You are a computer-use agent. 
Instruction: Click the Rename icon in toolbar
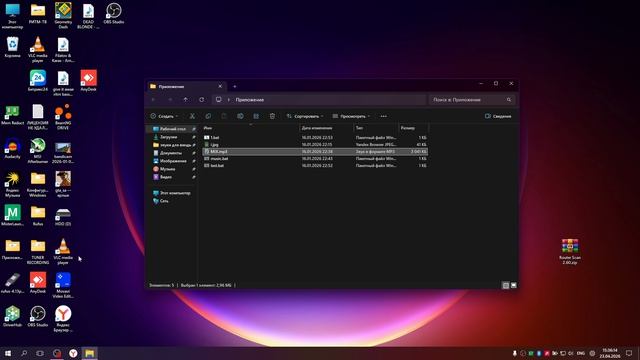[x=240, y=116]
